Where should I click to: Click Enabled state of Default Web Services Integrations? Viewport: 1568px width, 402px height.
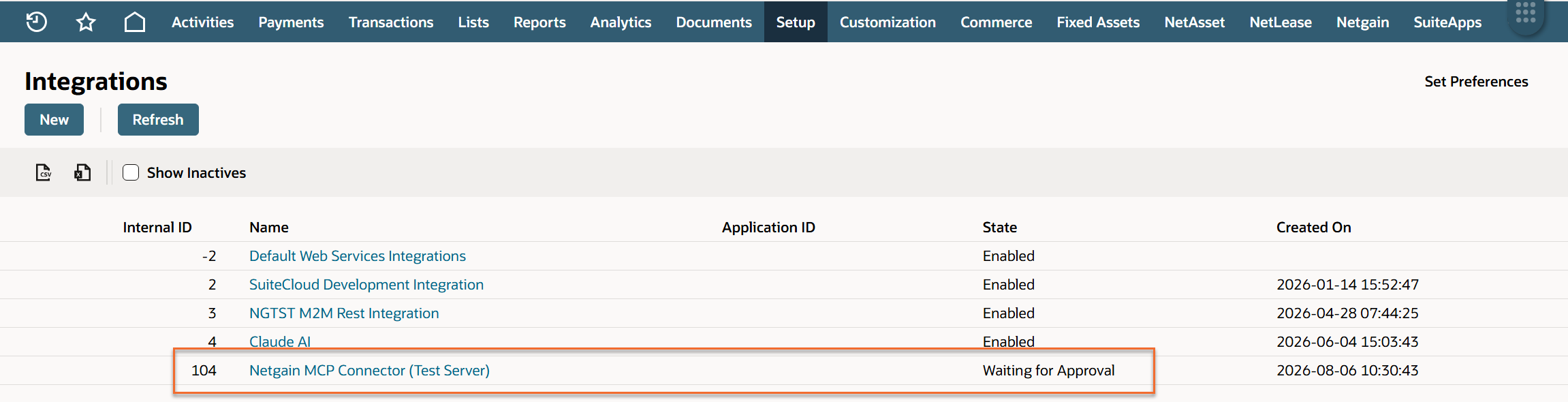tap(1008, 256)
